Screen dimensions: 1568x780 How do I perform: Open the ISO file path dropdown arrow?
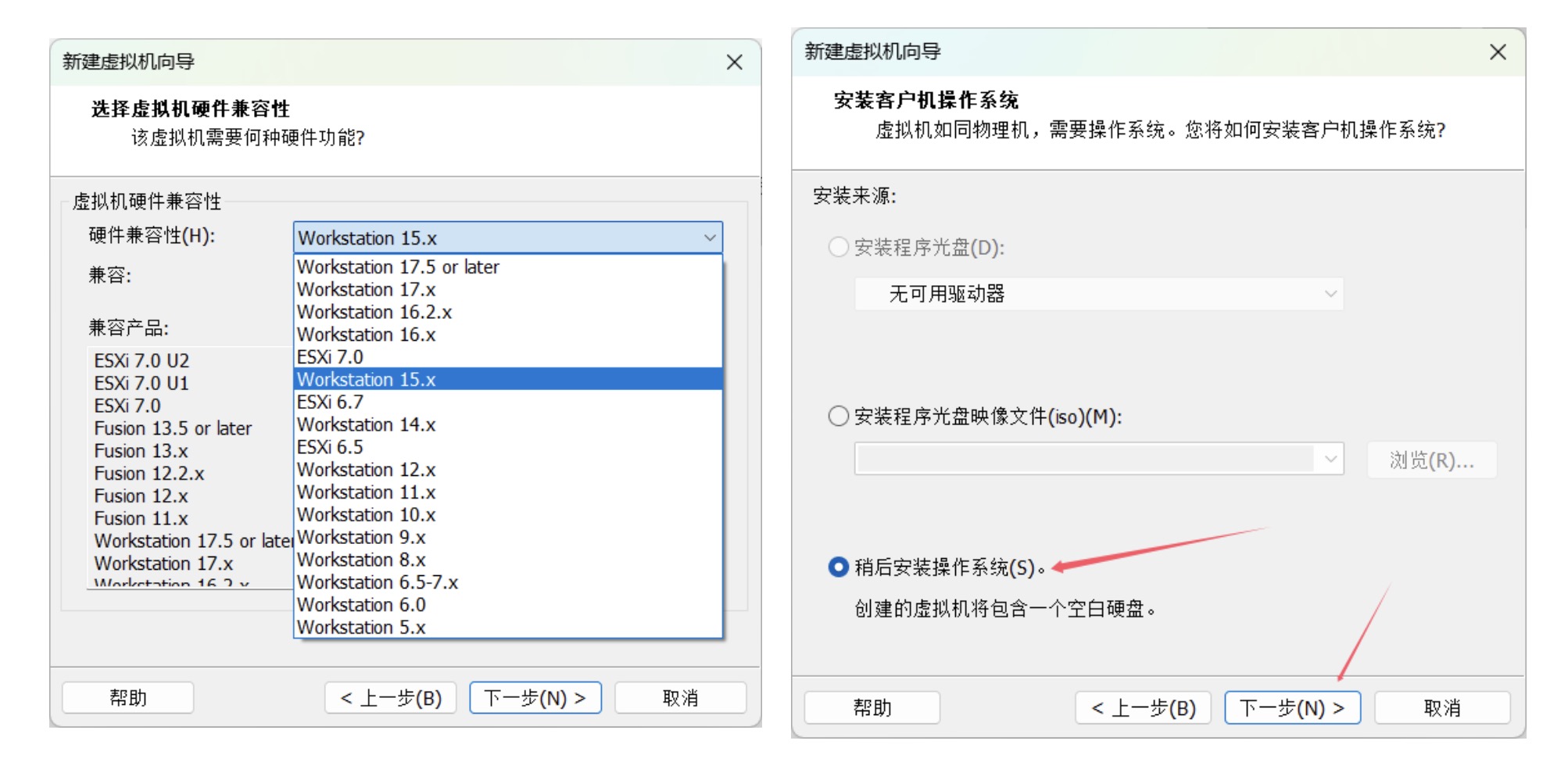[x=1330, y=459]
